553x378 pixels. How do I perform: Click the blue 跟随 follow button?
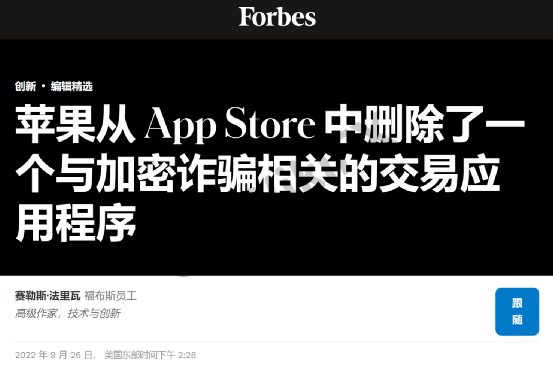[517, 311]
